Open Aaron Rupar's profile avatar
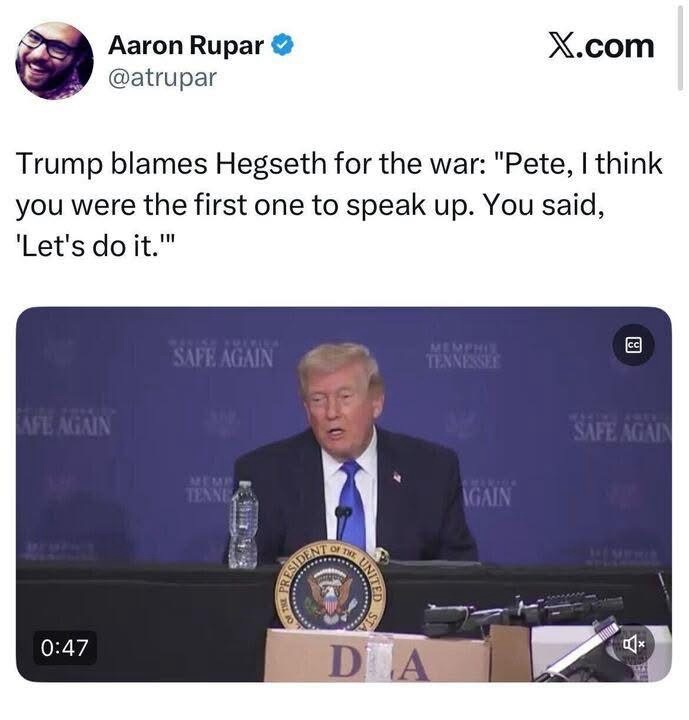Image resolution: width=689 pixels, height=720 pixels. (54, 61)
